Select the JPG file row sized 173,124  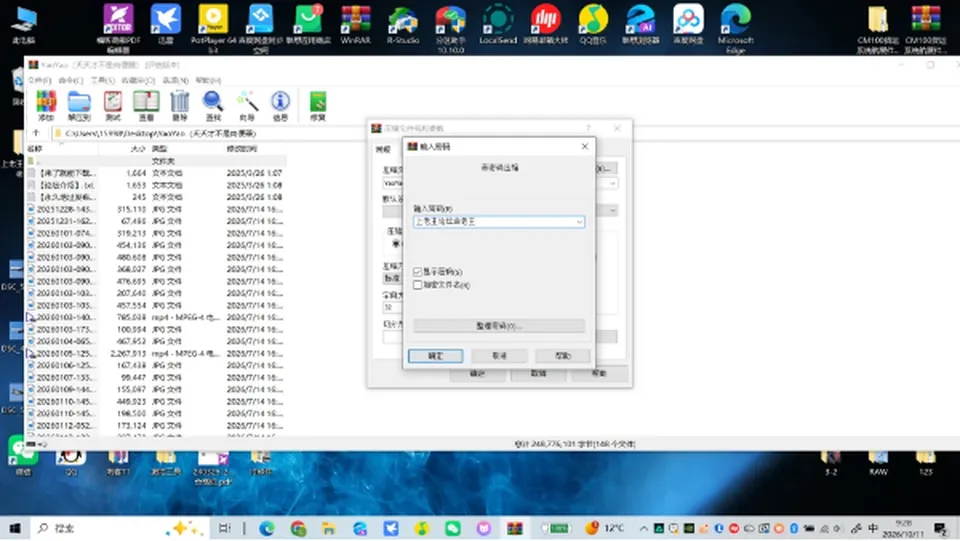(156, 425)
